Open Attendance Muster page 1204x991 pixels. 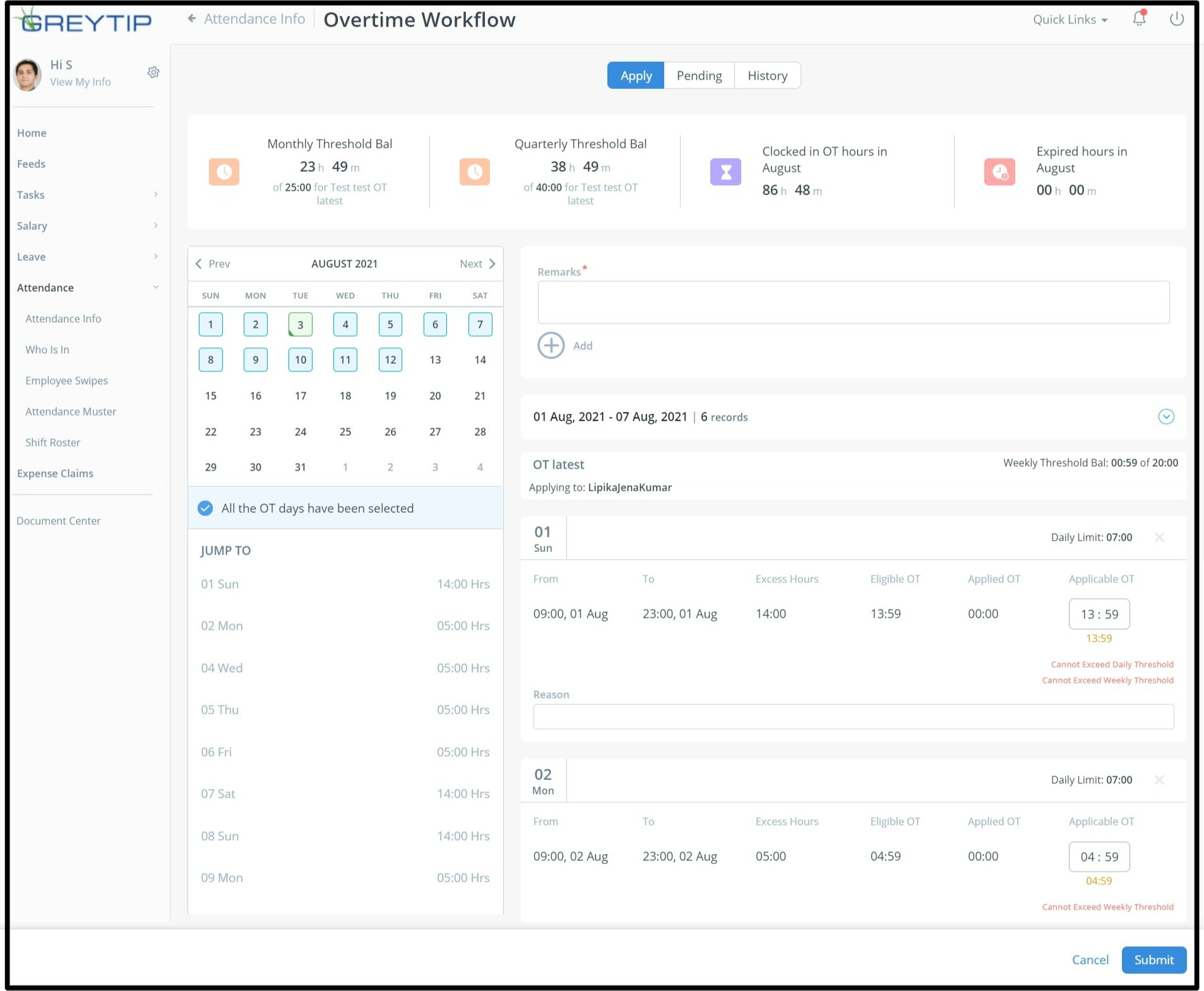tap(71, 411)
